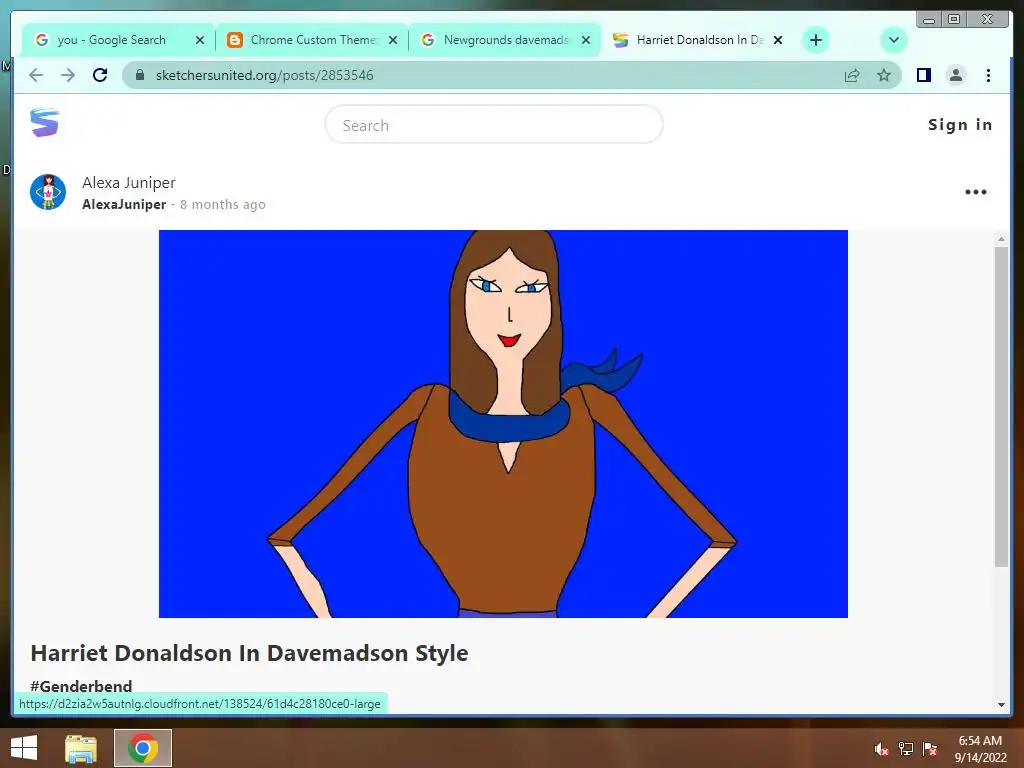The height and width of the screenshot is (768, 1024).
Task: Close the Harriet Donaldson tab
Action: (778, 40)
